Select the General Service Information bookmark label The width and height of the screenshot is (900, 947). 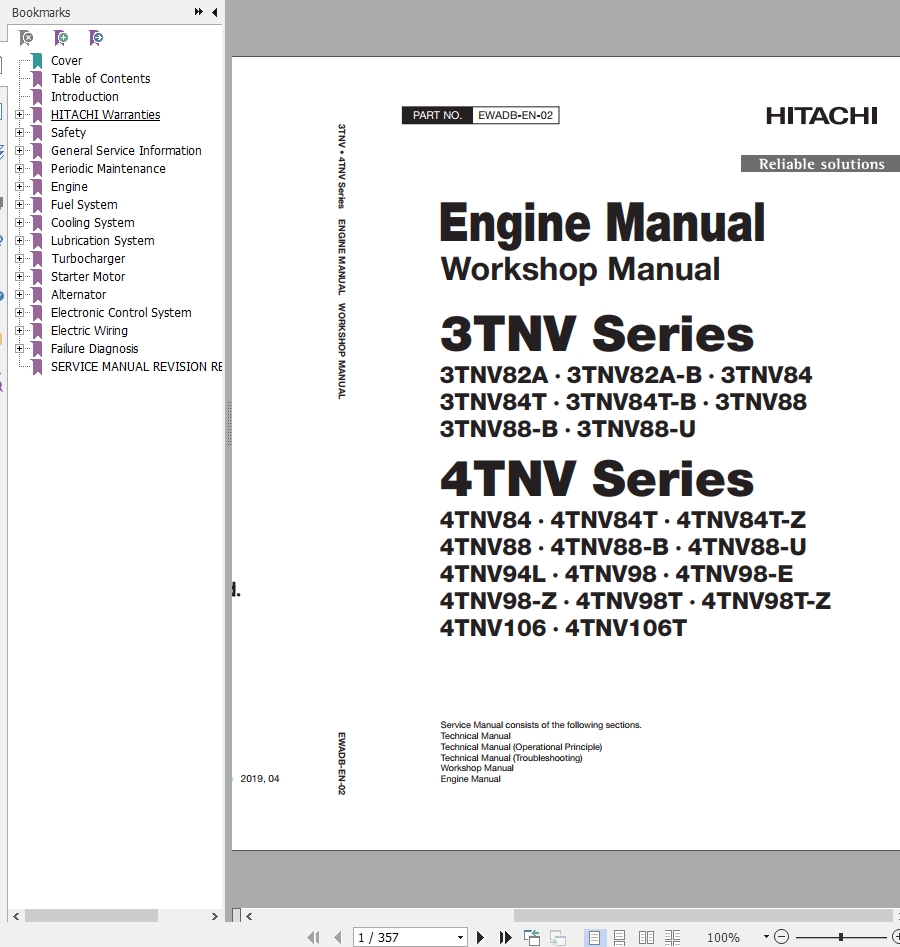(126, 151)
